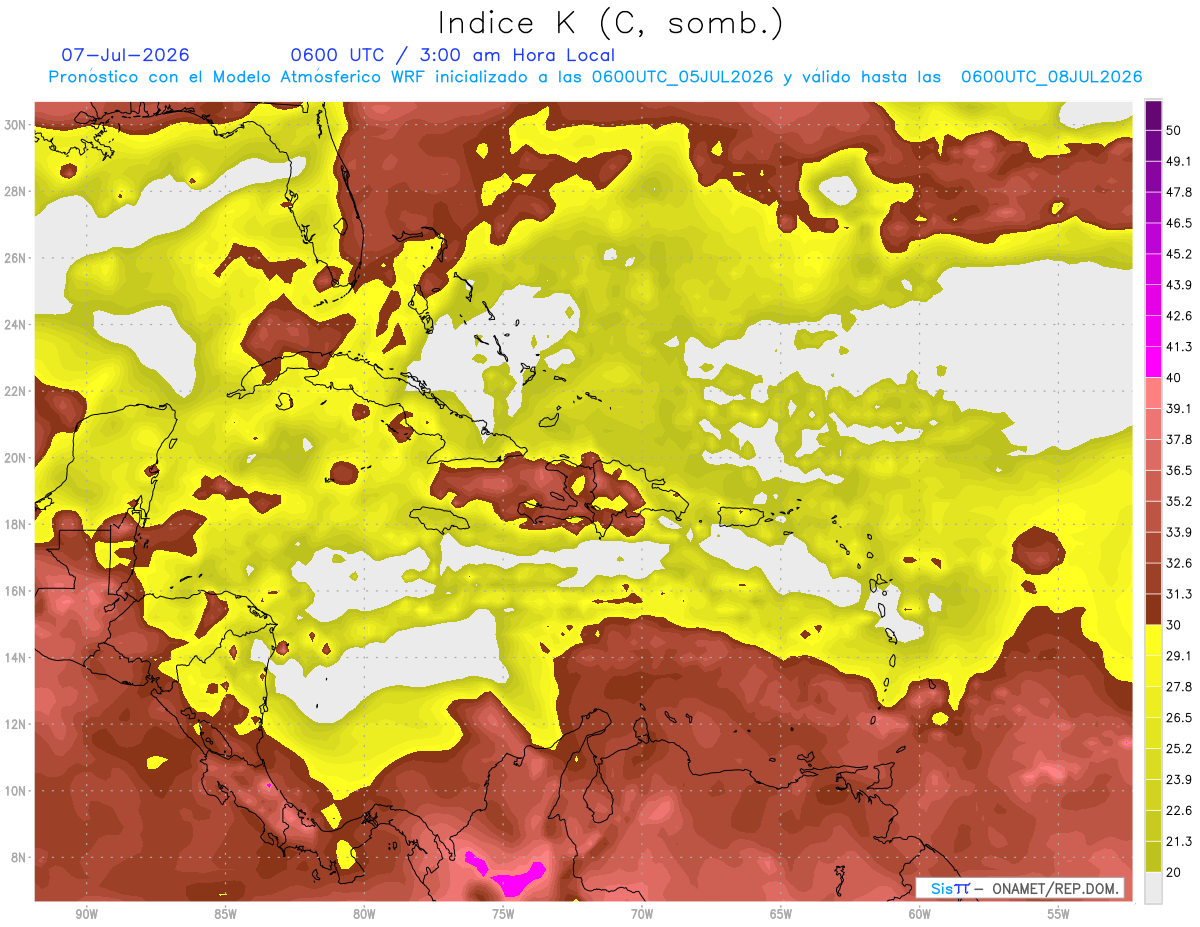
Task: Click the "50" value on the color scale
Action: (x=1175, y=130)
